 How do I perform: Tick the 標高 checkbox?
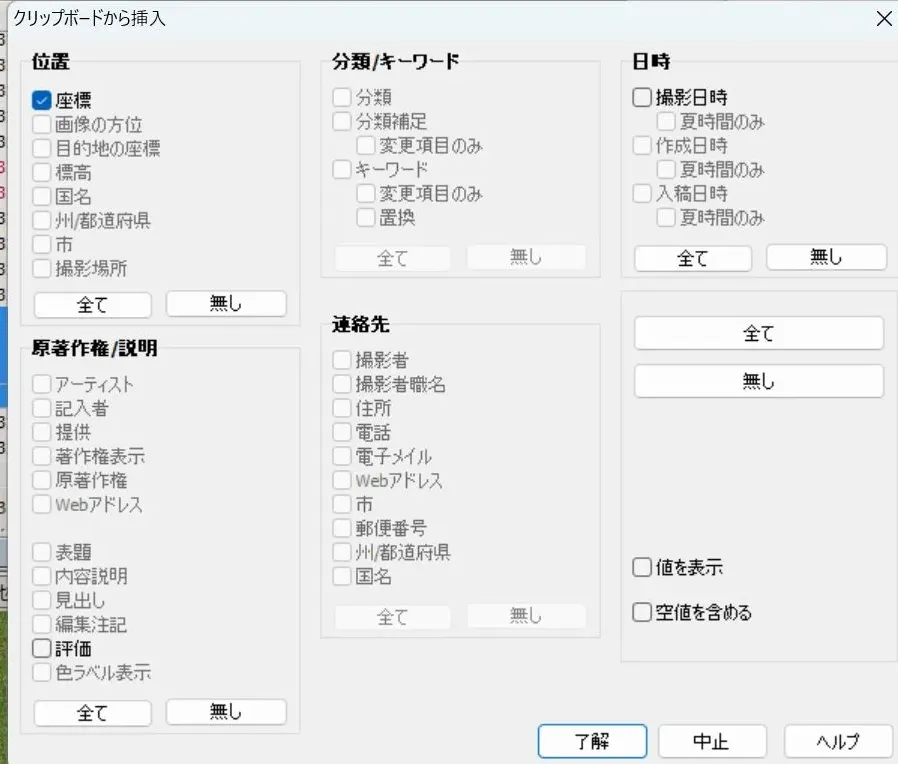click(42, 172)
